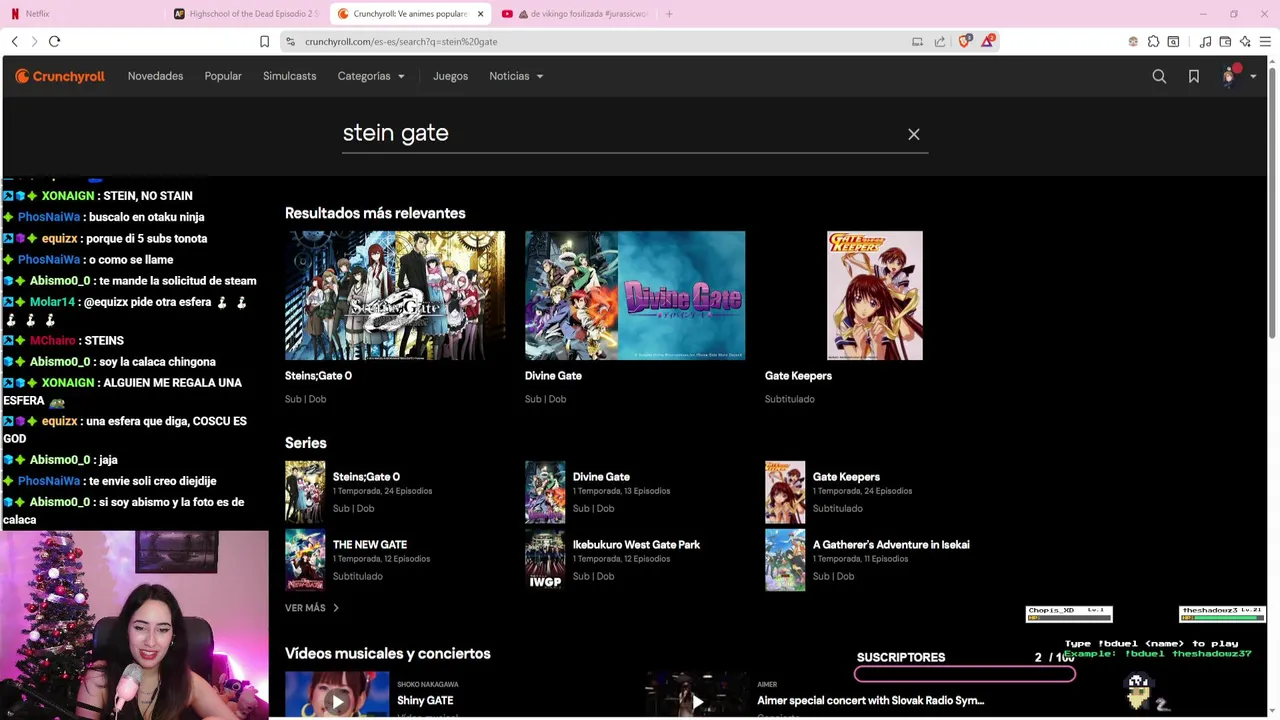The image size is (1280, 720).
Task: Open Steins;Gate 0 title in top results
Action: click(x=318, y=376)
